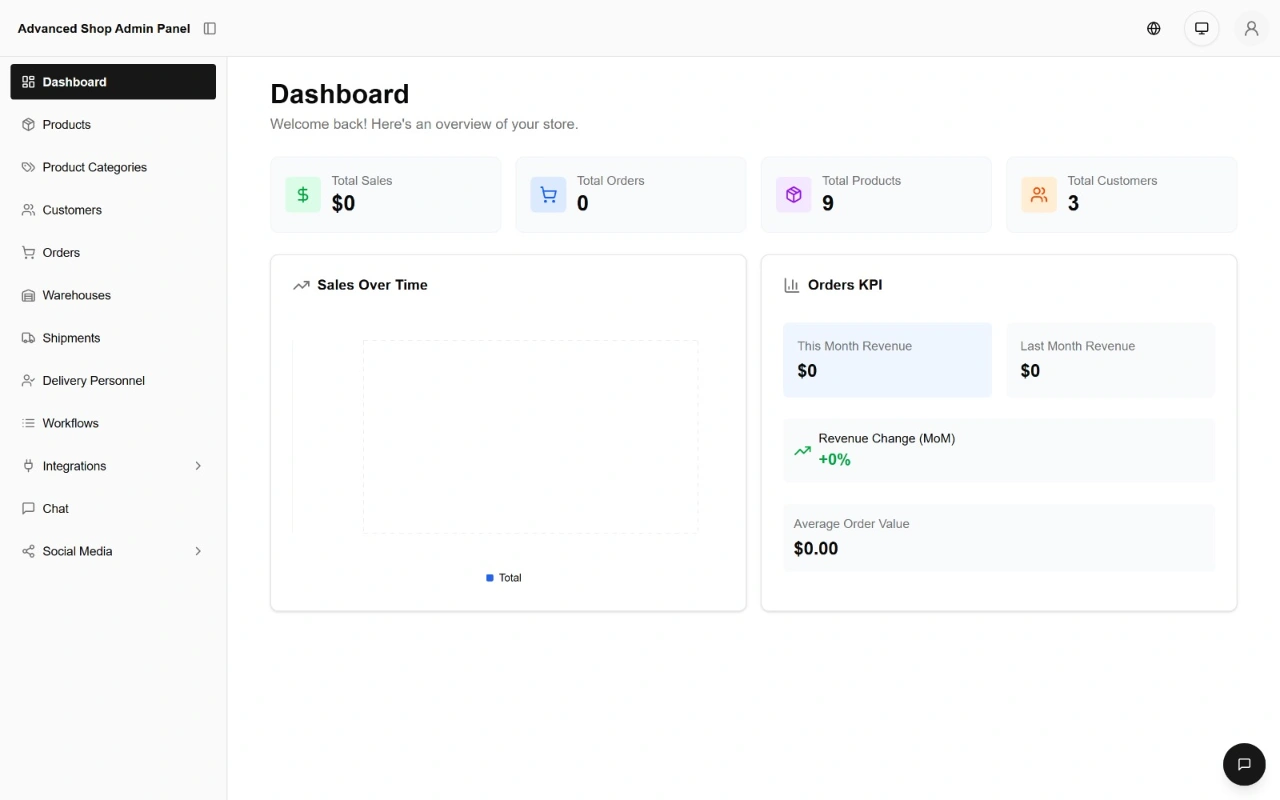Click the Revenue Change green trend arrow
Viewport: 1280px width, 800px height.
(802, 450)
